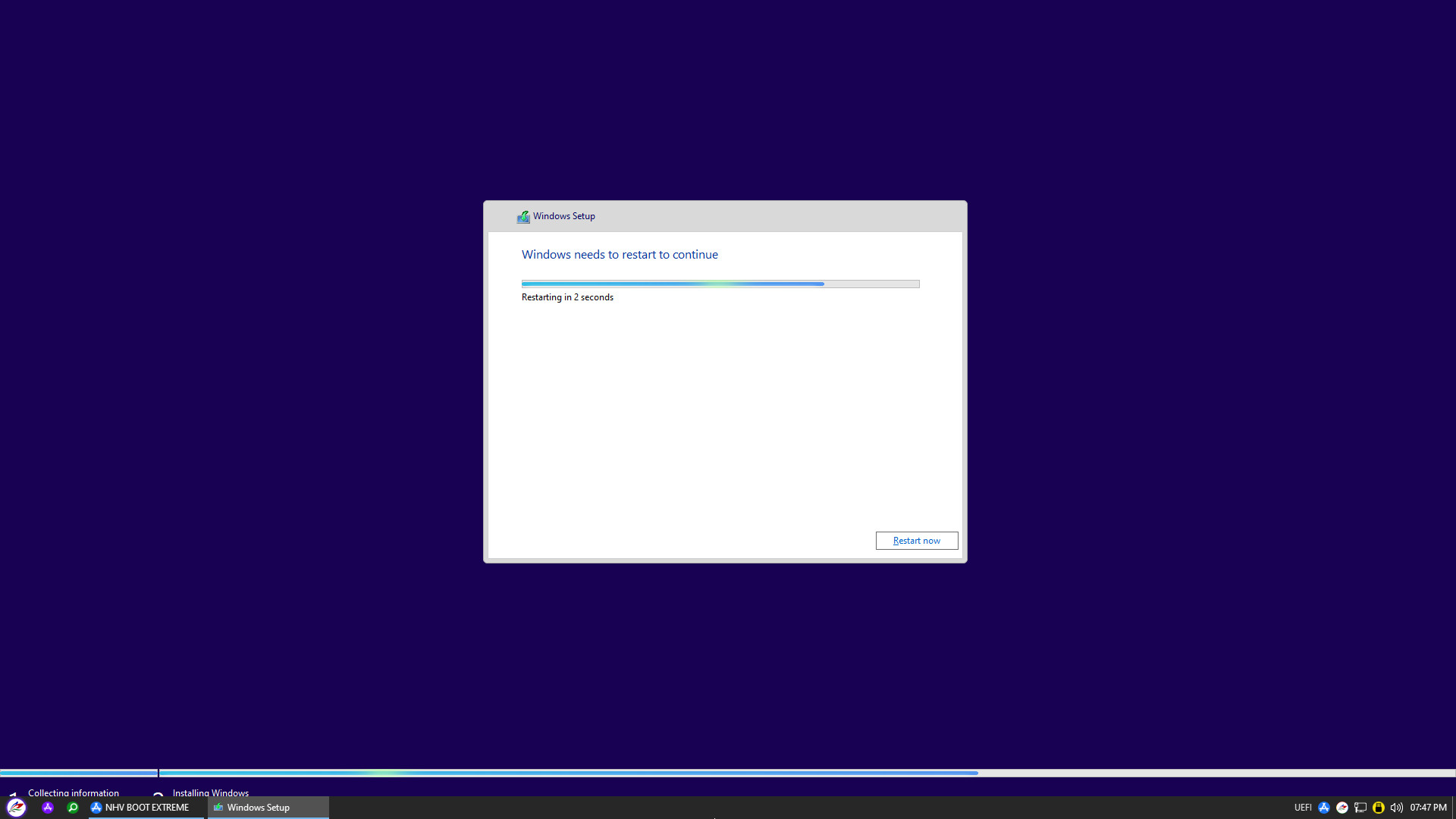Click the 07:47 PM clock

coord(1428,808)
